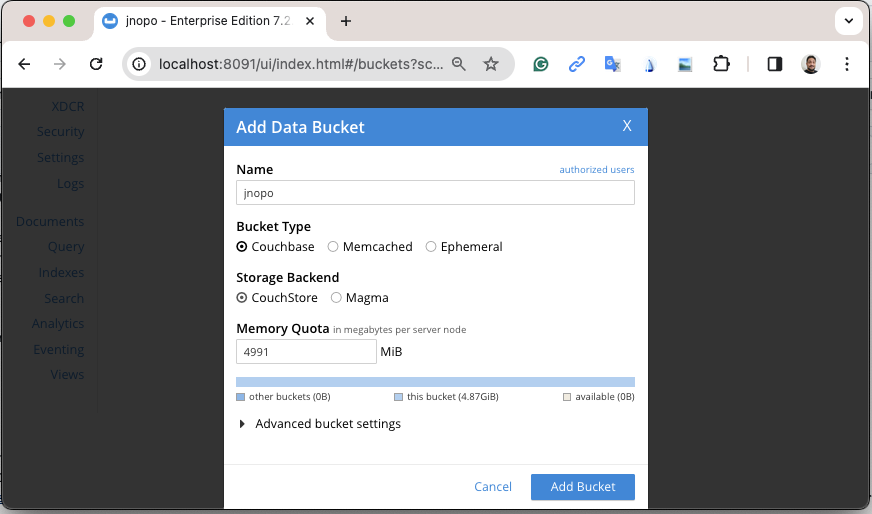Click the this bucket legend swatch
The image size is (872, 514).
[x=398, y=397]
